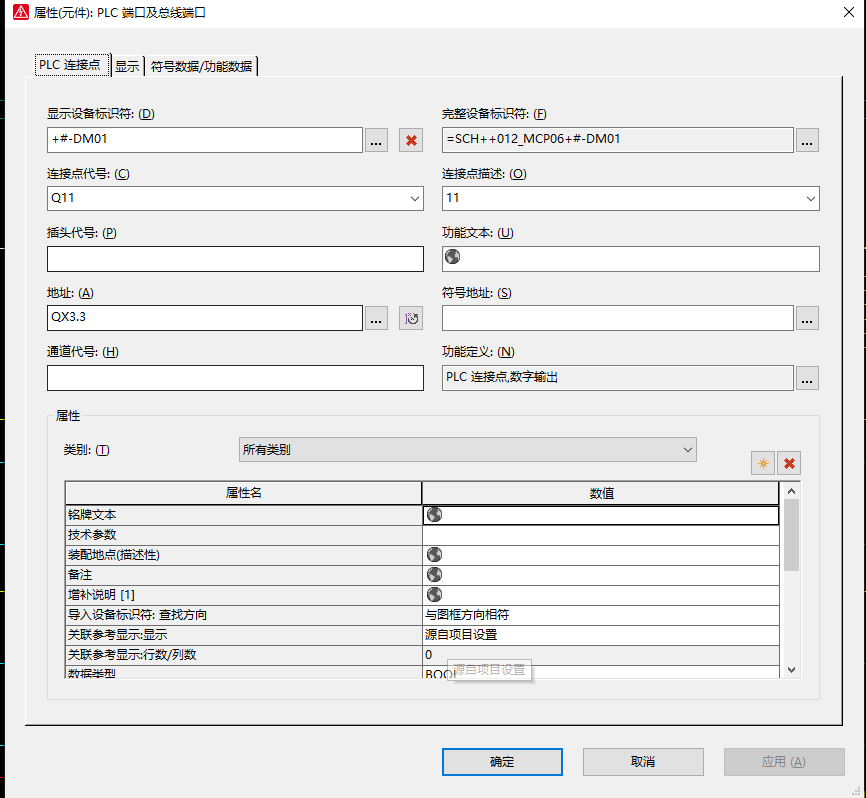The width and height of the screenshot is (866, 798).
Task: Click into the 插头代号 input field
Action: pos(235,259)
